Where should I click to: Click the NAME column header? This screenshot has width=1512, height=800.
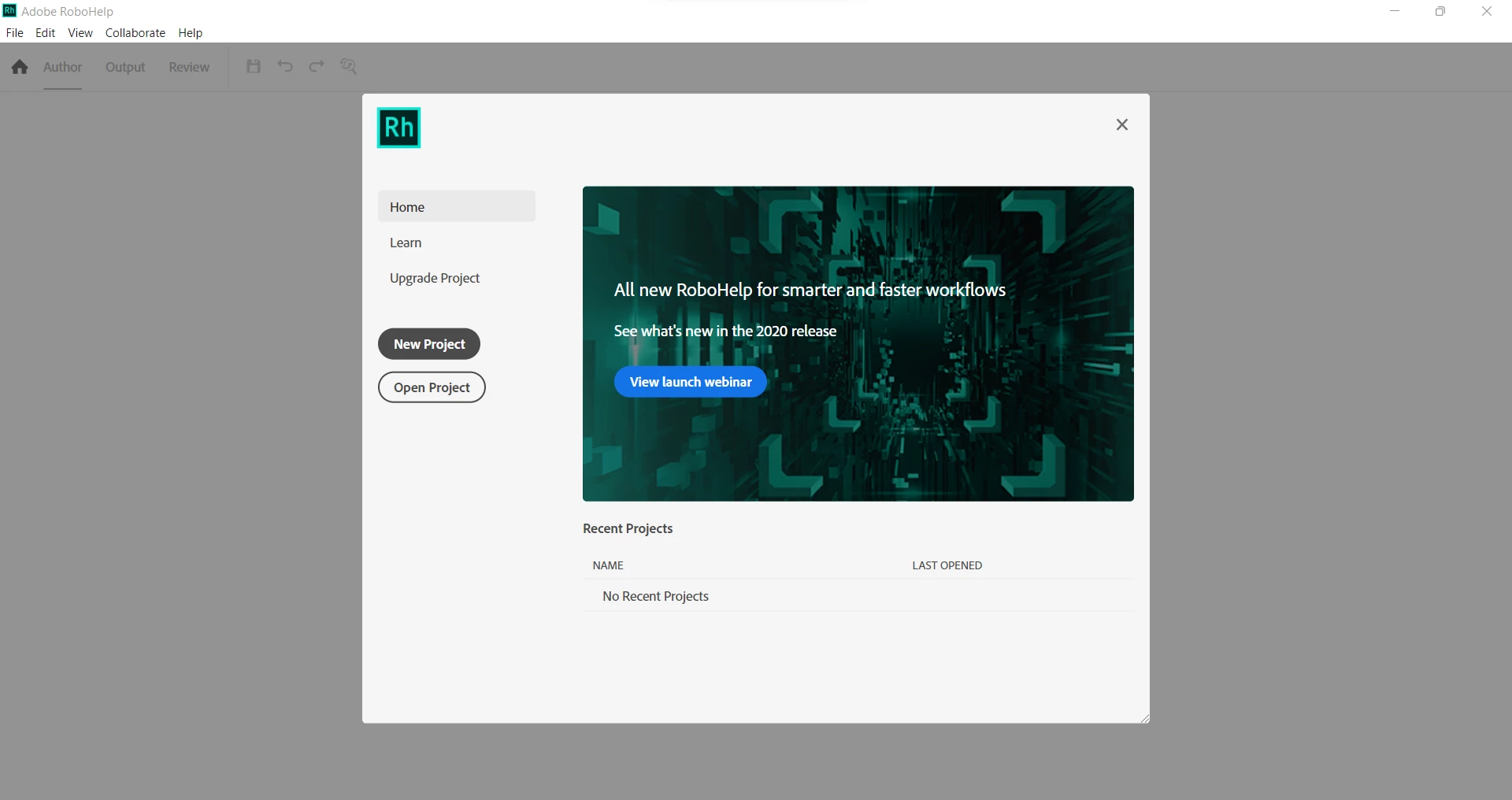[x=608, y=565]
